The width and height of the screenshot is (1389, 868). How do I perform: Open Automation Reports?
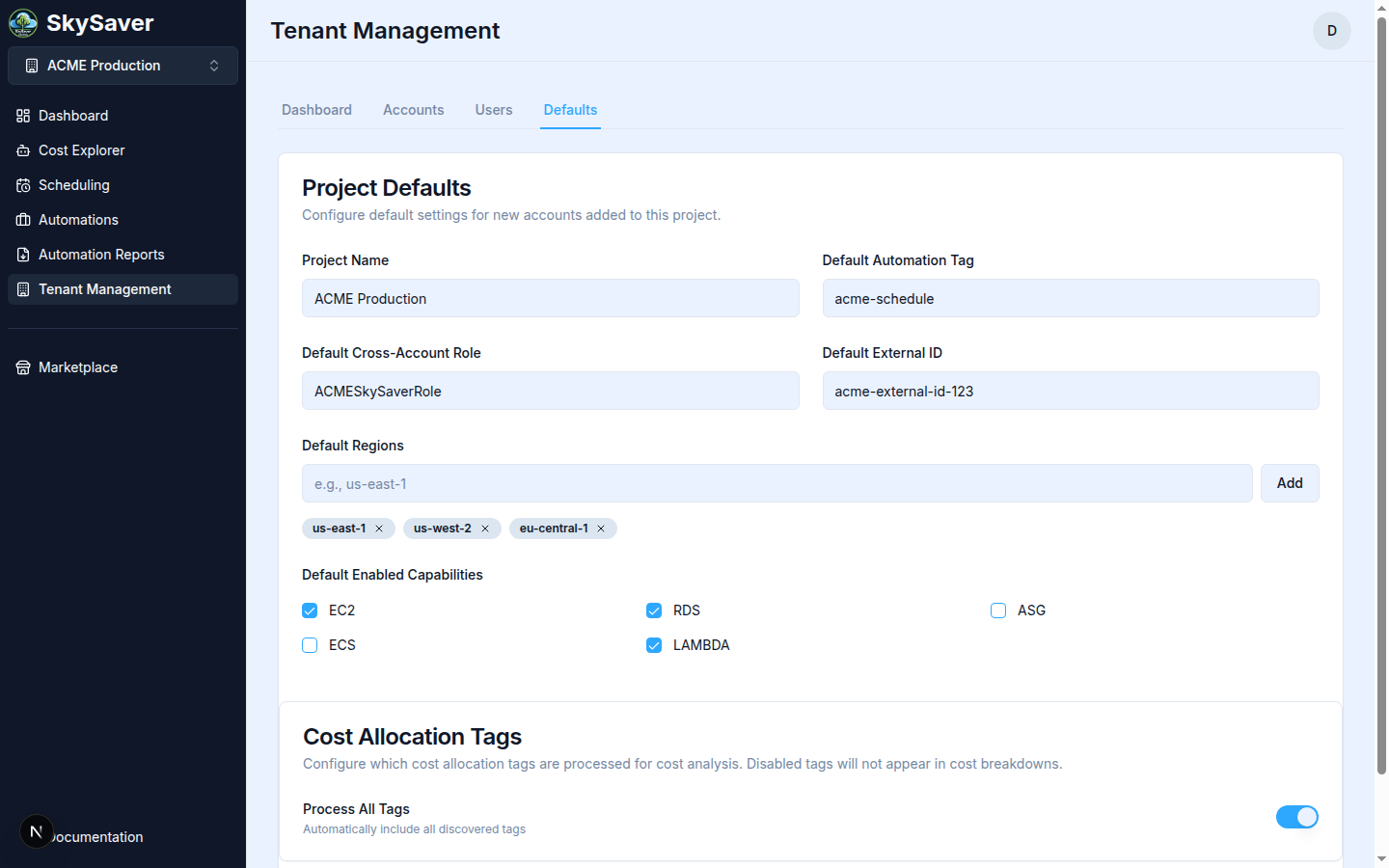click(x=100, y=254)
